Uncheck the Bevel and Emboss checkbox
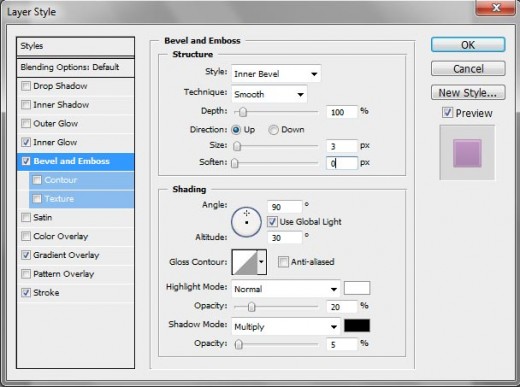 coord(26,161)
